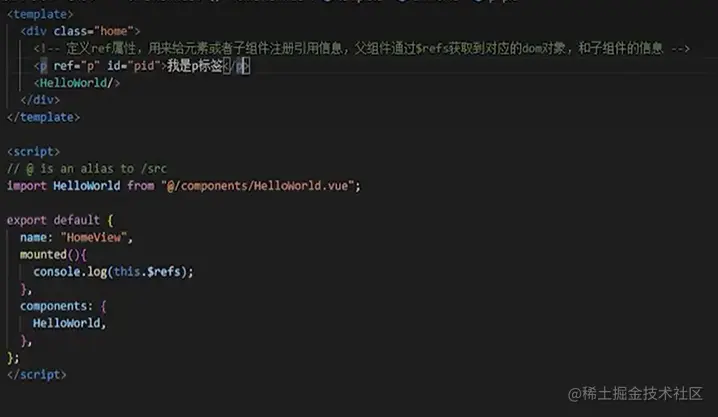Viewport: 718px width, 417px height.
Task: Click the components property key
Action: click(x=53, y=306)
